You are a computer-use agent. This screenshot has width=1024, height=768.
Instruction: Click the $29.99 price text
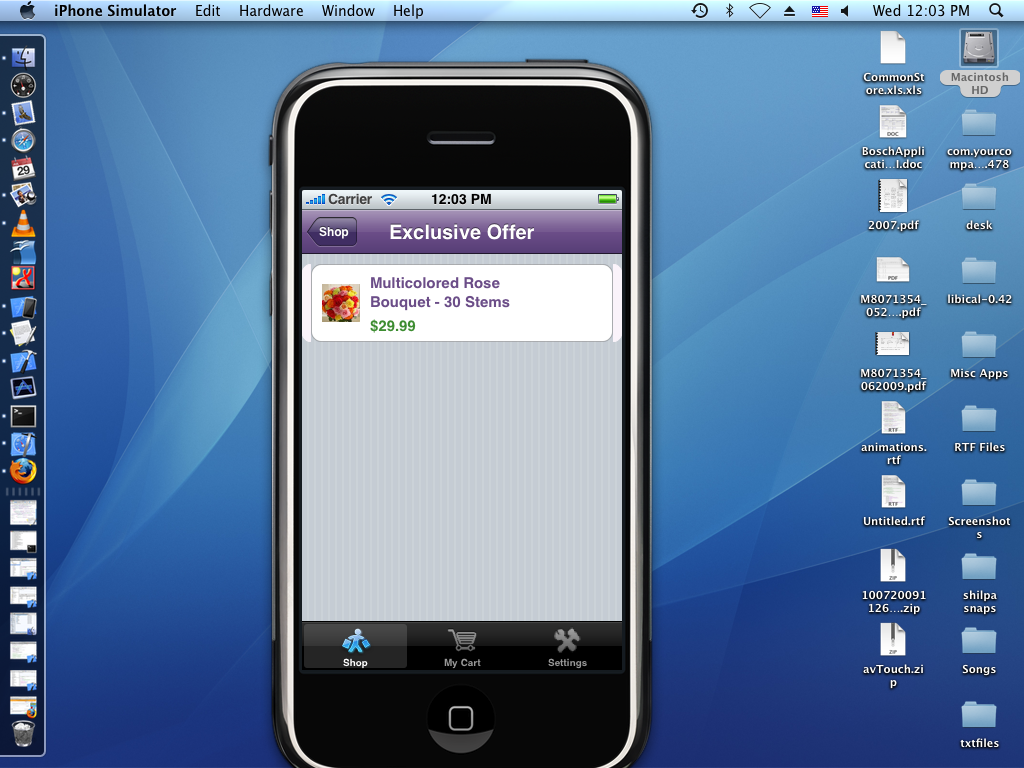point(392,326)
